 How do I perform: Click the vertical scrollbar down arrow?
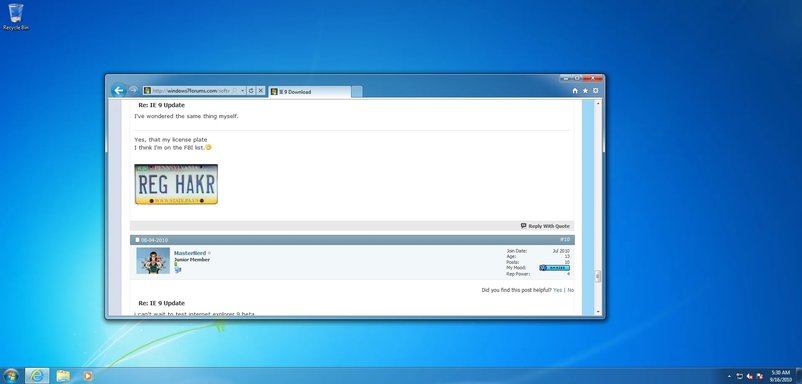tap(598, 312)
